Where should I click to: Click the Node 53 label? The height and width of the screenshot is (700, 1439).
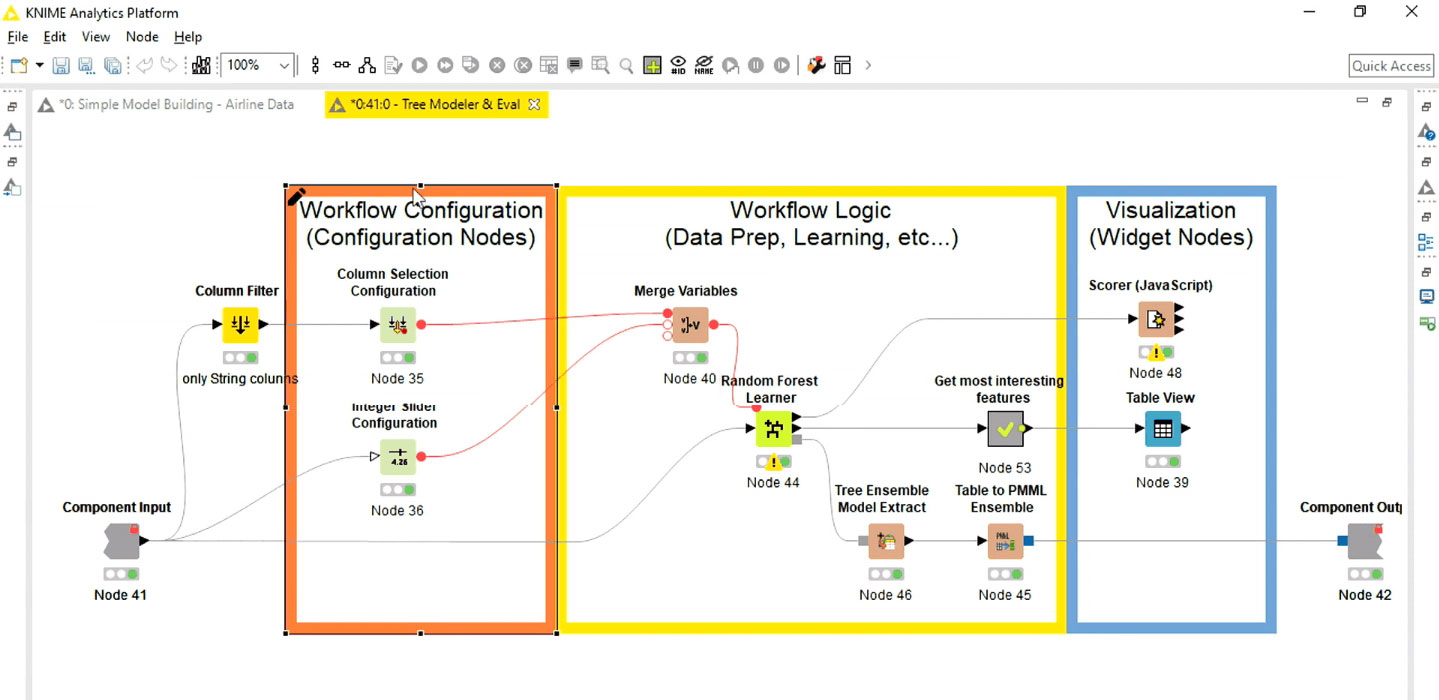pos(1005,468)
